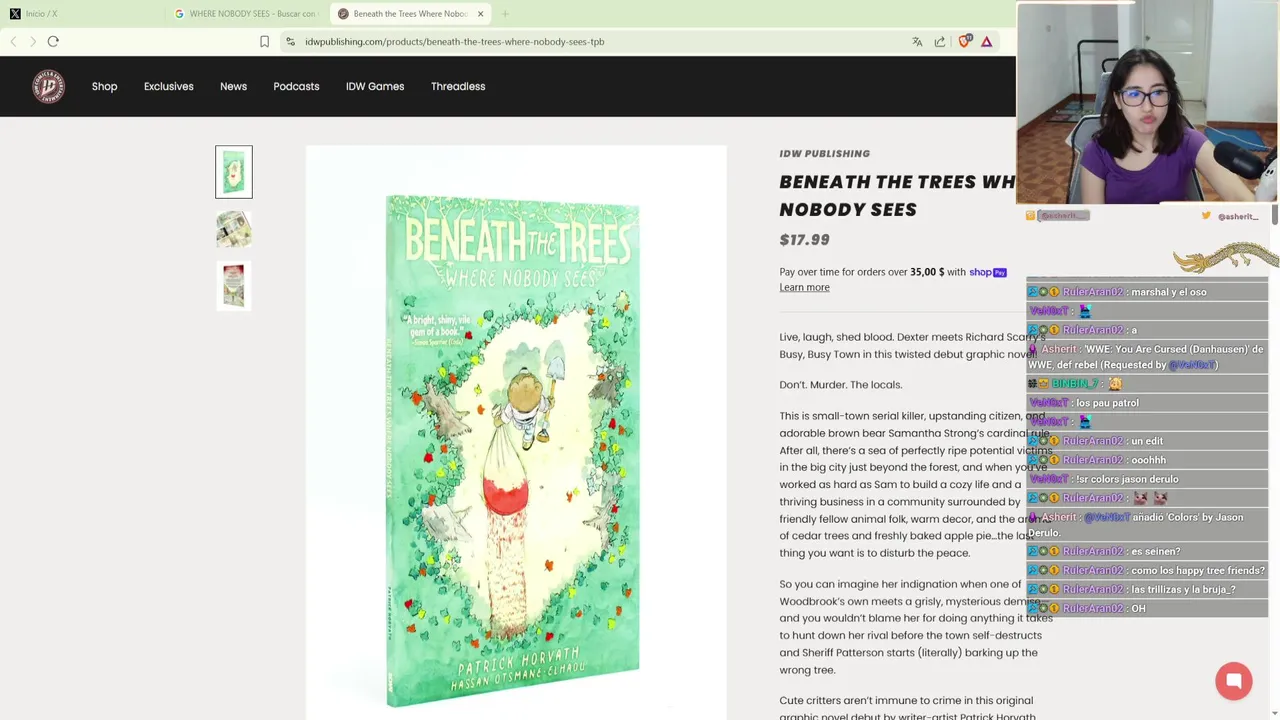
Task: Click the Shop Pay badge
Action: coord(988,272)
